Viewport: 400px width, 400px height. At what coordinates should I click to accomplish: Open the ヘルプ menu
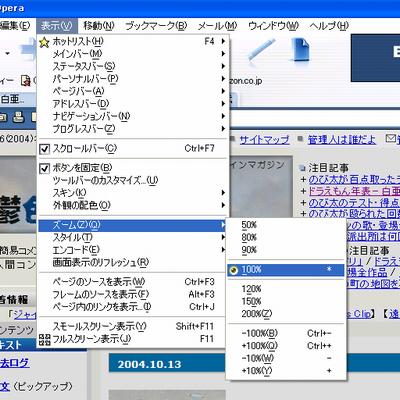pos(329,25)
